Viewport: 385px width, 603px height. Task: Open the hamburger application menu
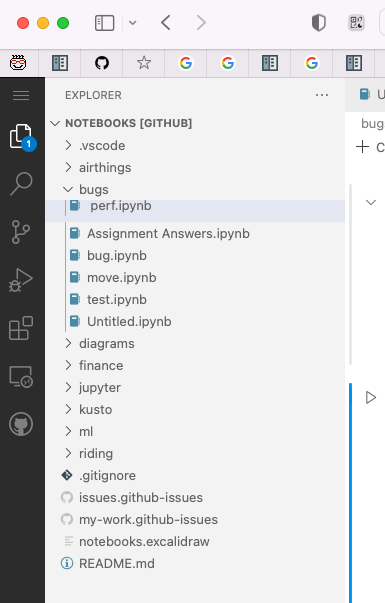point(21,95)
